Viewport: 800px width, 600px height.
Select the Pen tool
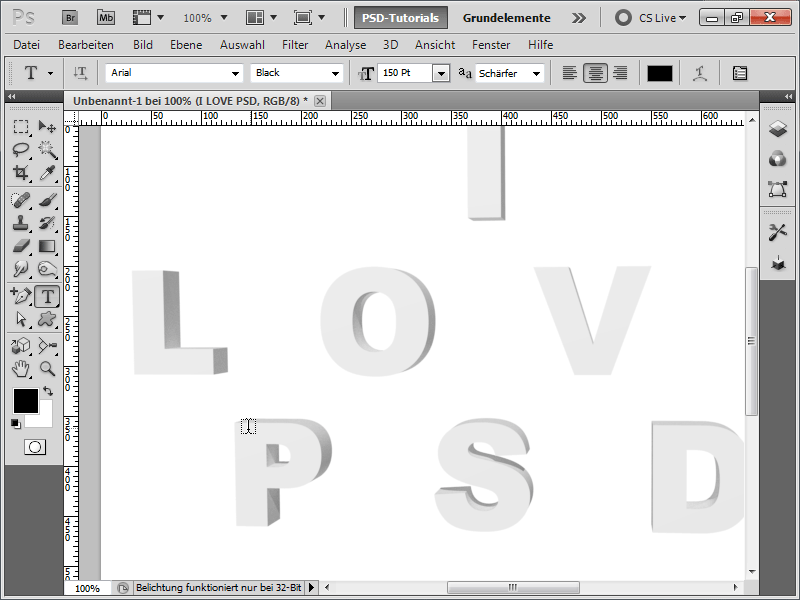coord(21,296)
